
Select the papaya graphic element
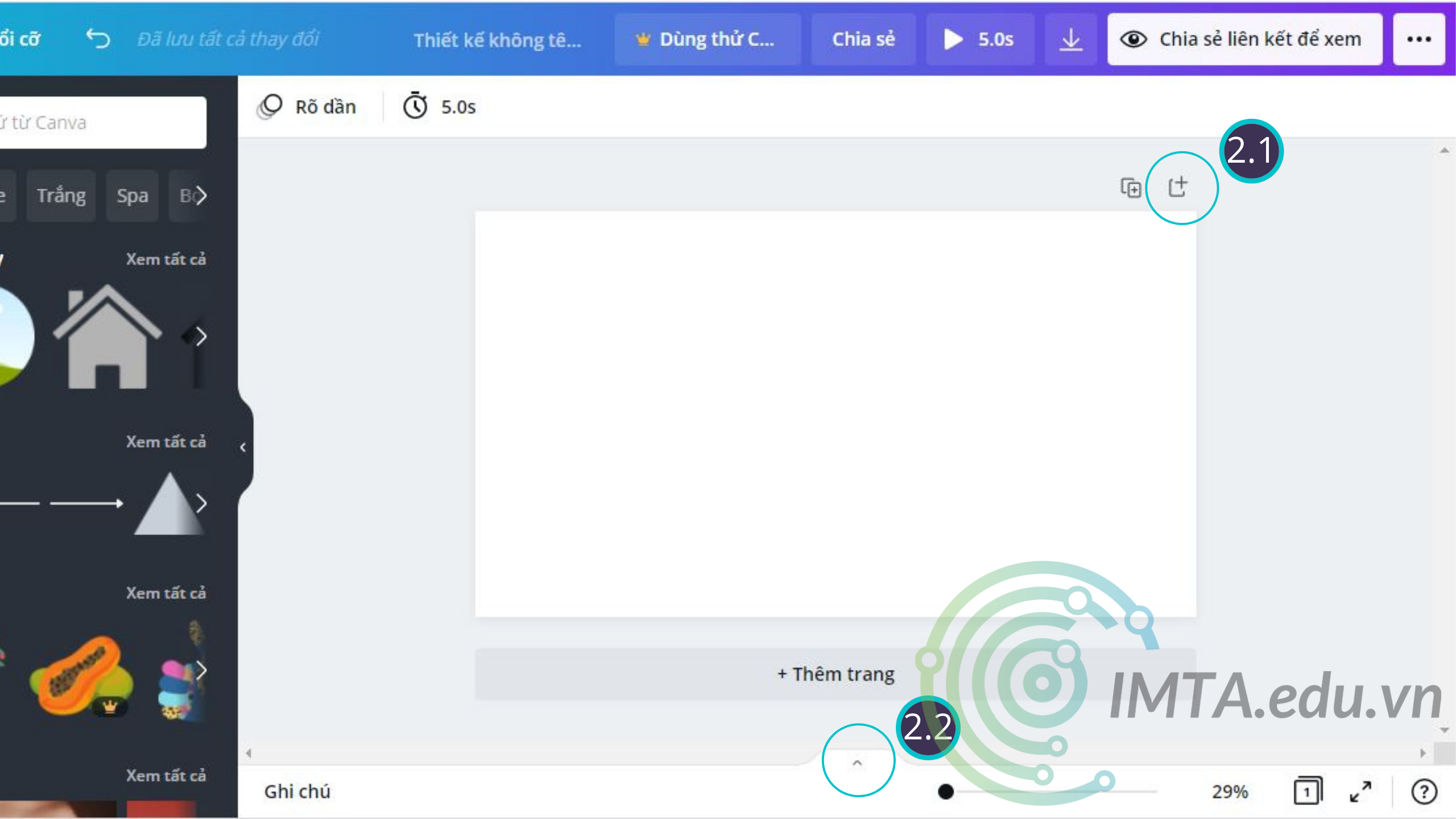(x=81, y=676)
